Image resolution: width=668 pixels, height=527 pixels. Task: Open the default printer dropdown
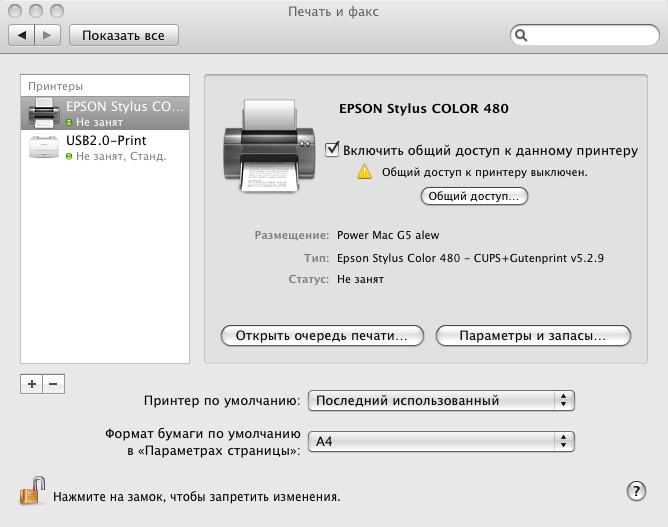tap(441, 400)
